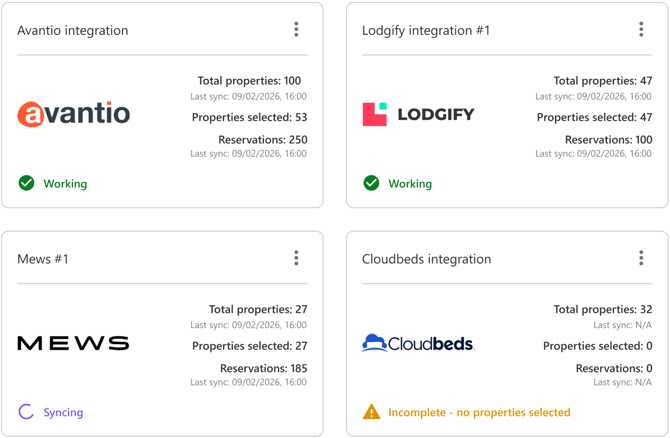
Task: Click the orange warning triangle on Cloudbeds
Action: [x=371, y=412]
